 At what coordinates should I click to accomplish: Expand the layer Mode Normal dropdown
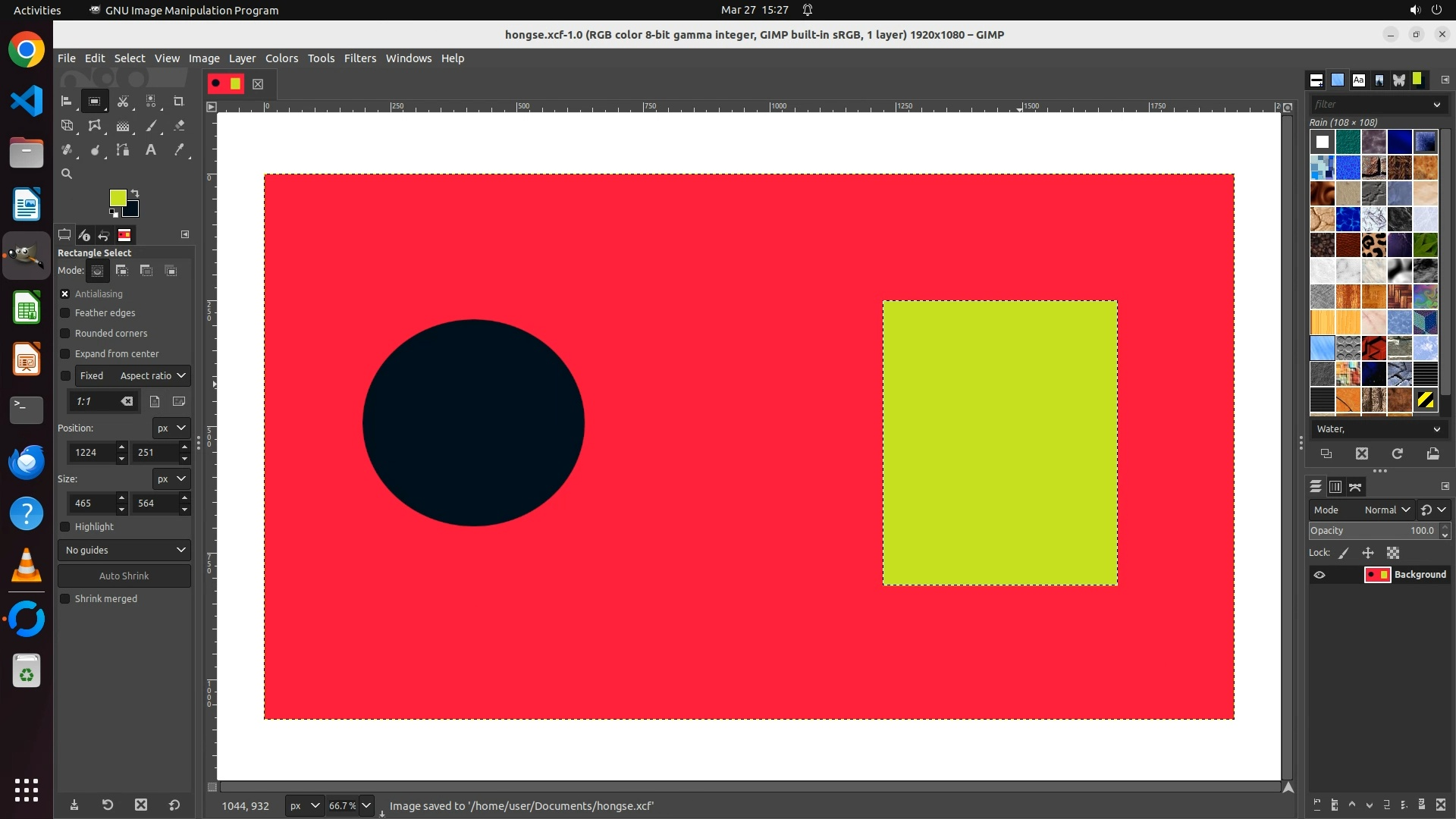tap(1386, 510)
